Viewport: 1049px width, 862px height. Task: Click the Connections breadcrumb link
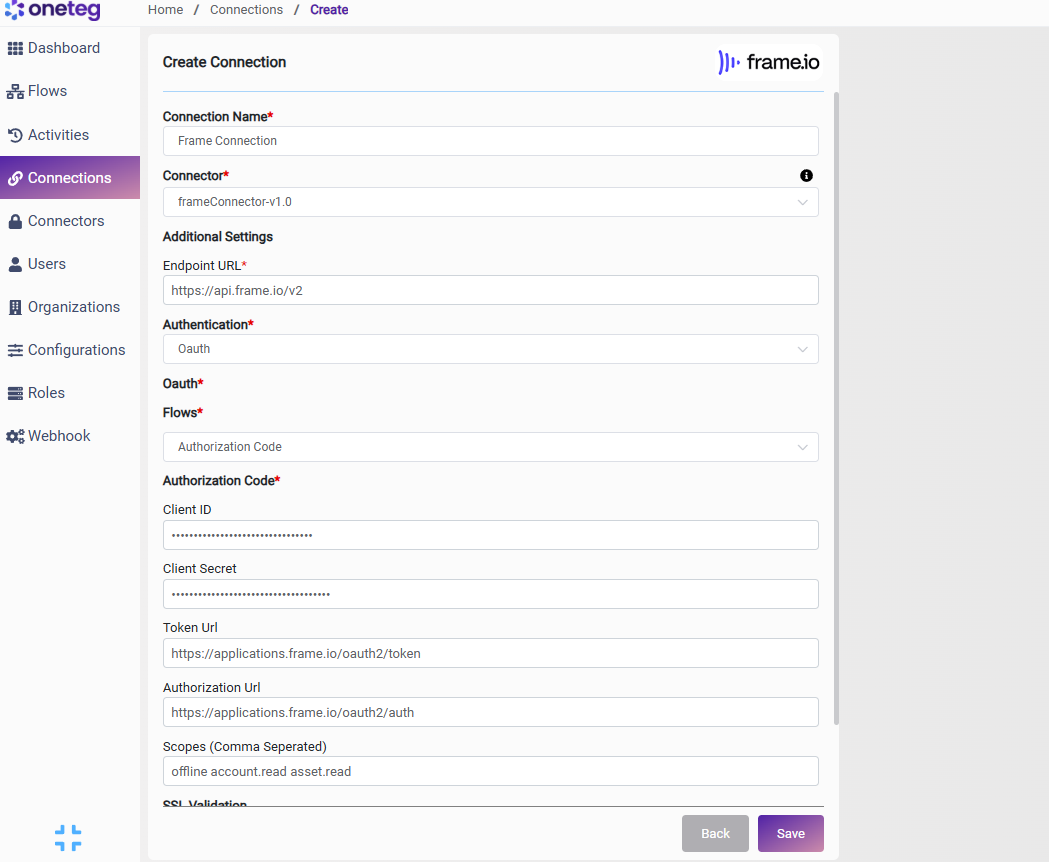pyautogui.click(x=246, y=10)
